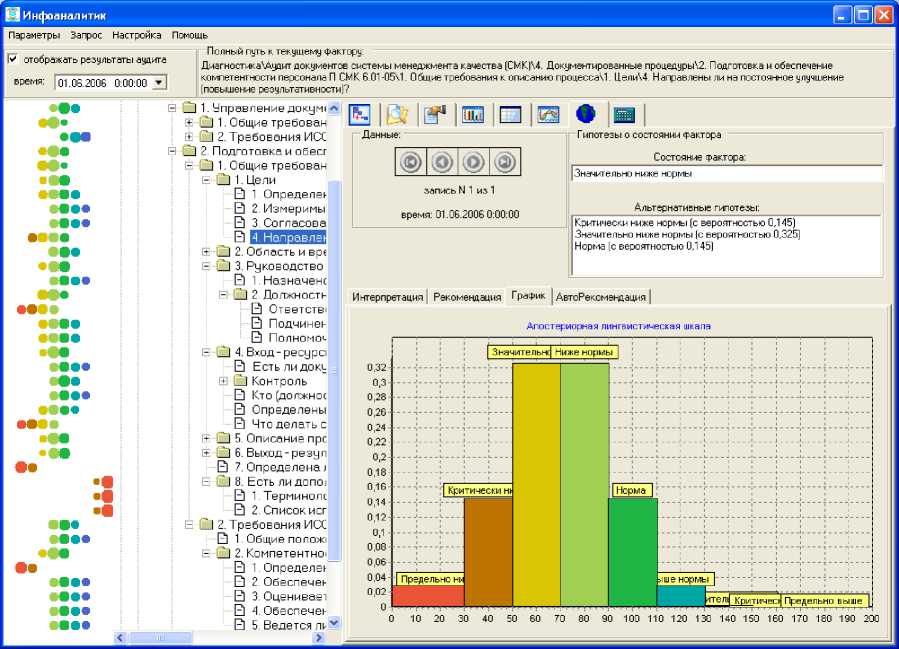Open the calculator toolbar icon
The width and height of the screenshot is (899, 649).
coord(625,114)
